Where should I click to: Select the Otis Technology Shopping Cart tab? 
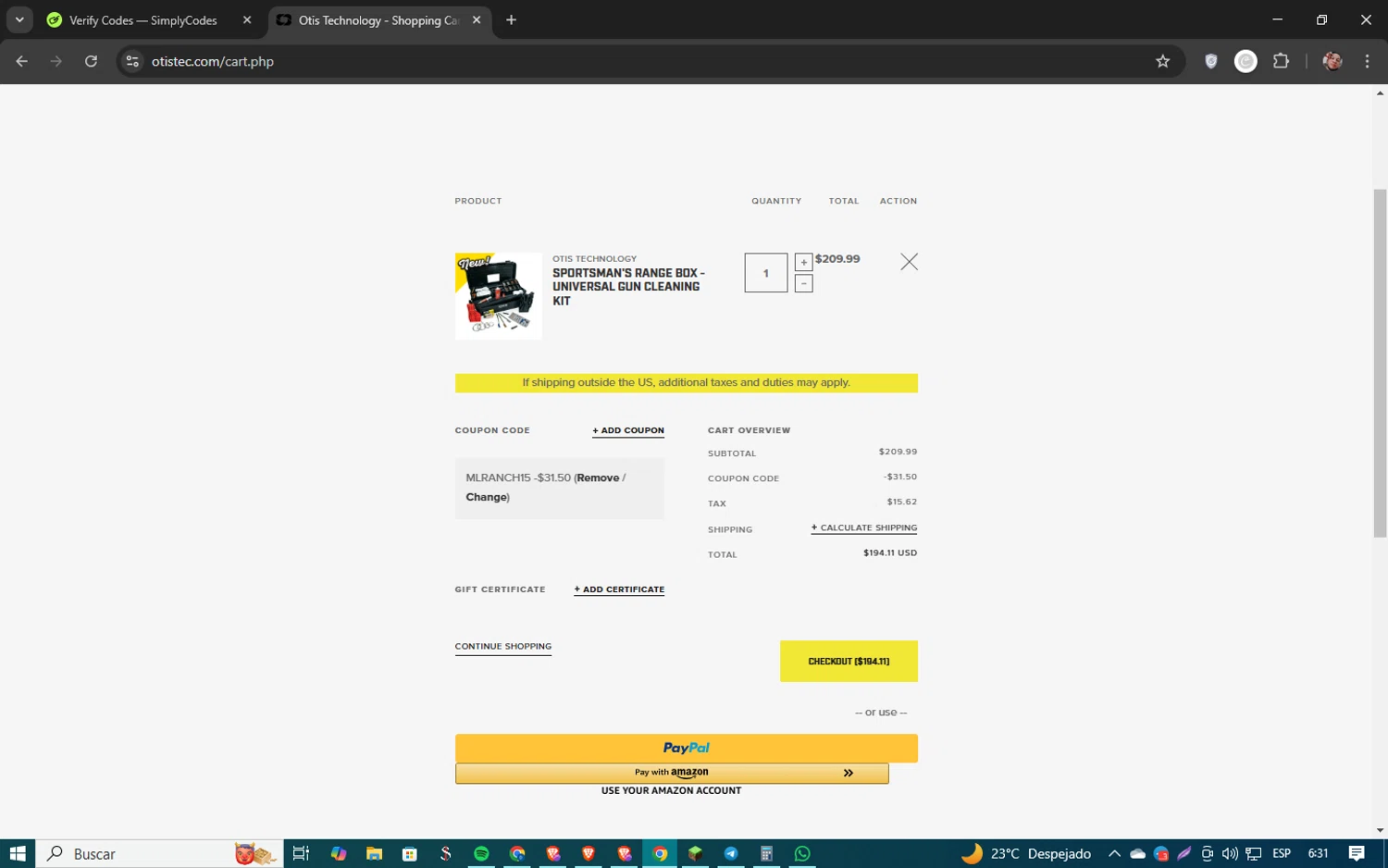[379, 20]
